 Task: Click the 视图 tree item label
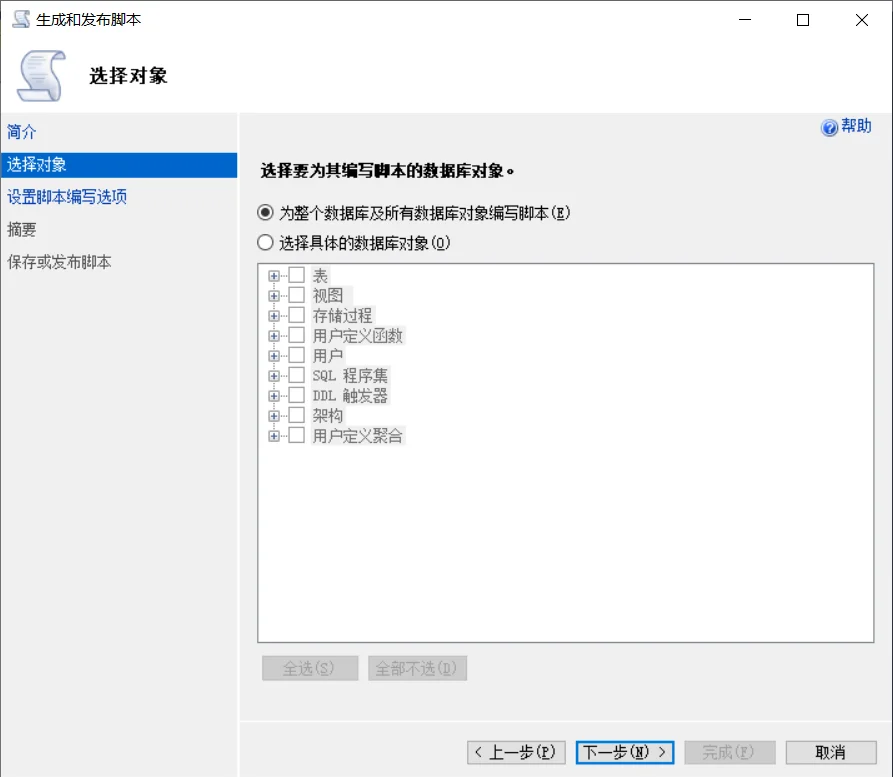(328, 296)
